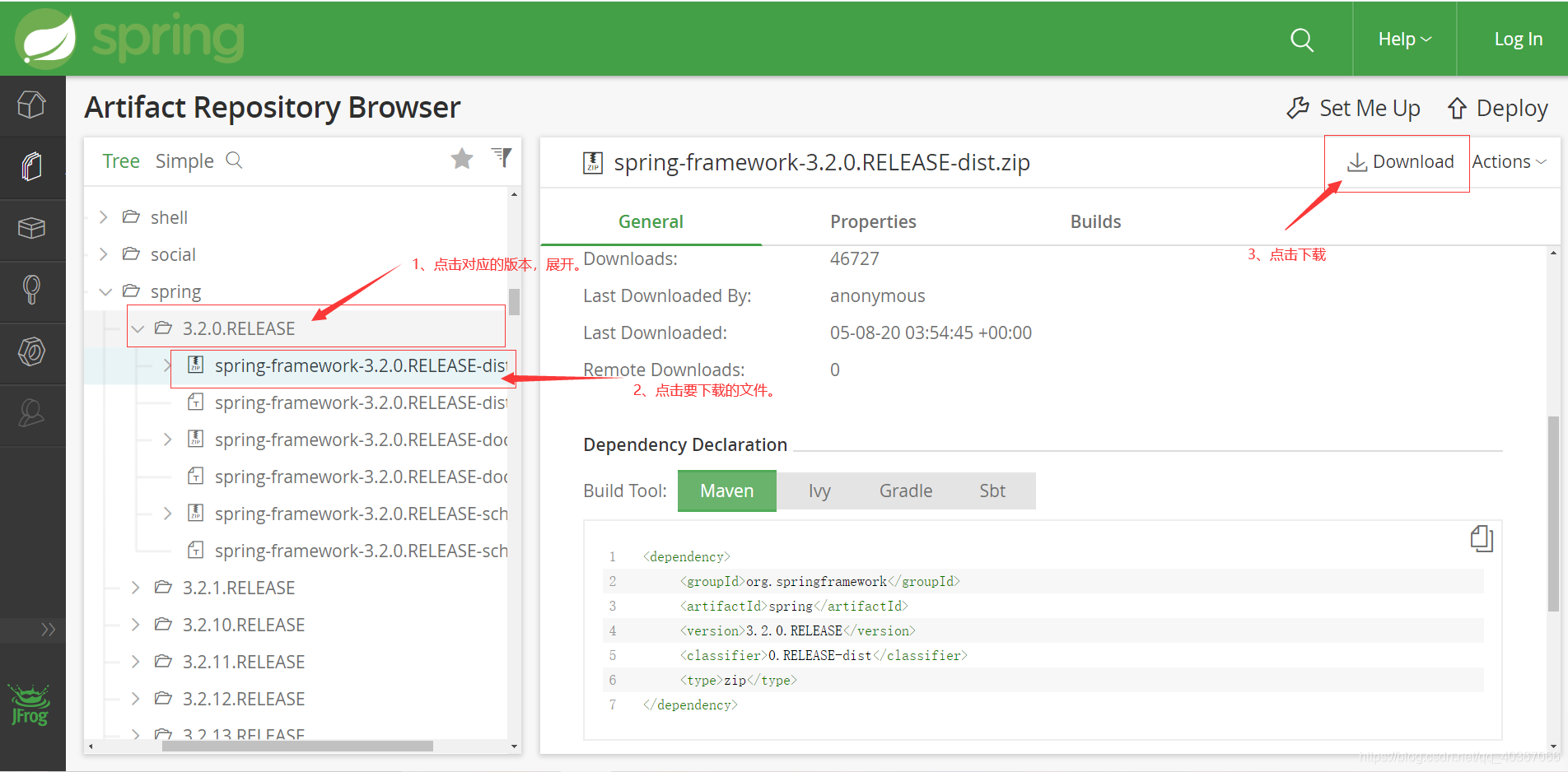Screen dimensions: 1568x772
Task: Select Ivy build tool
Action: (819, 491)
